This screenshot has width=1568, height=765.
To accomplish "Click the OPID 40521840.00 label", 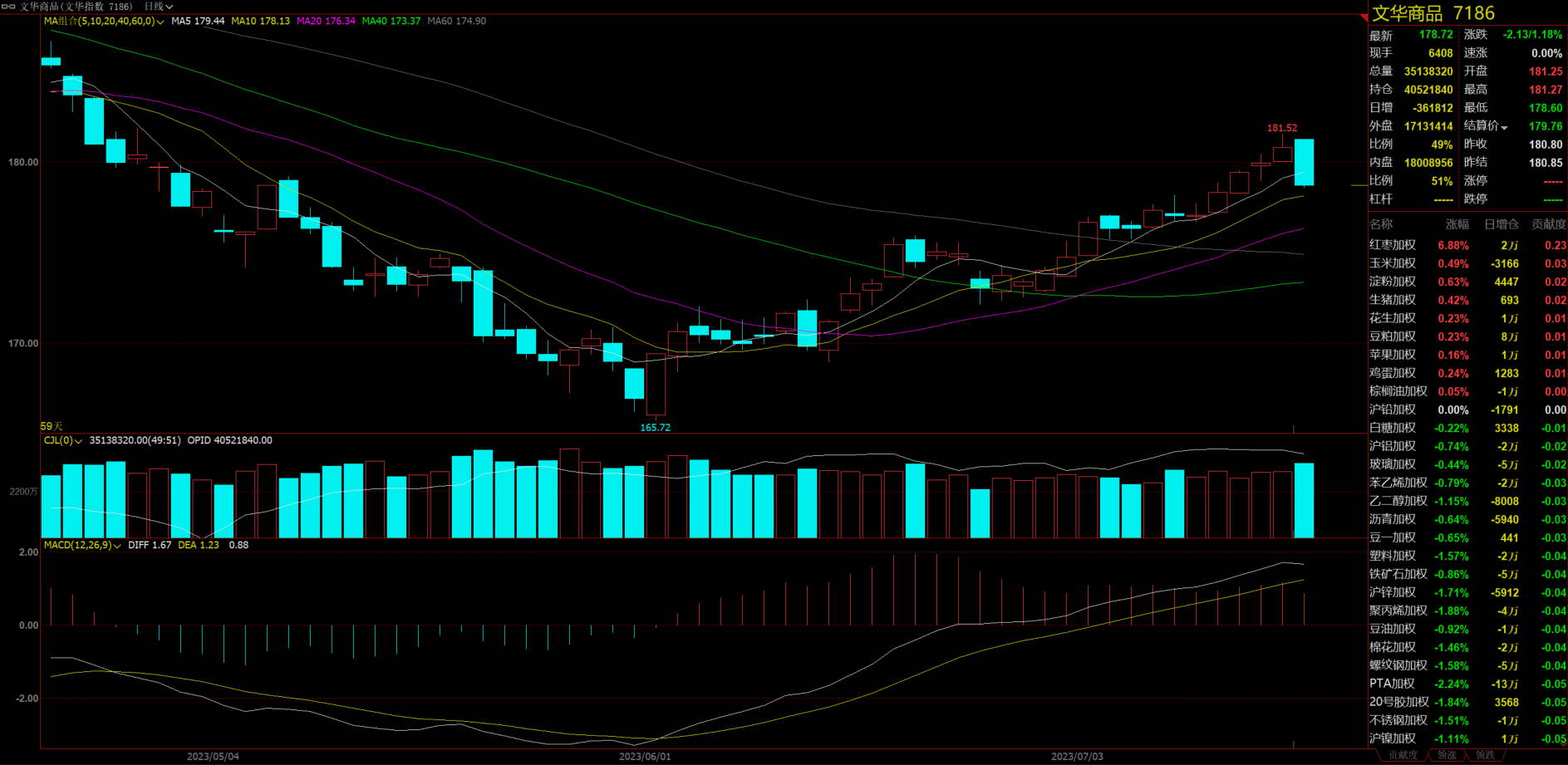I will coord(229,441).
